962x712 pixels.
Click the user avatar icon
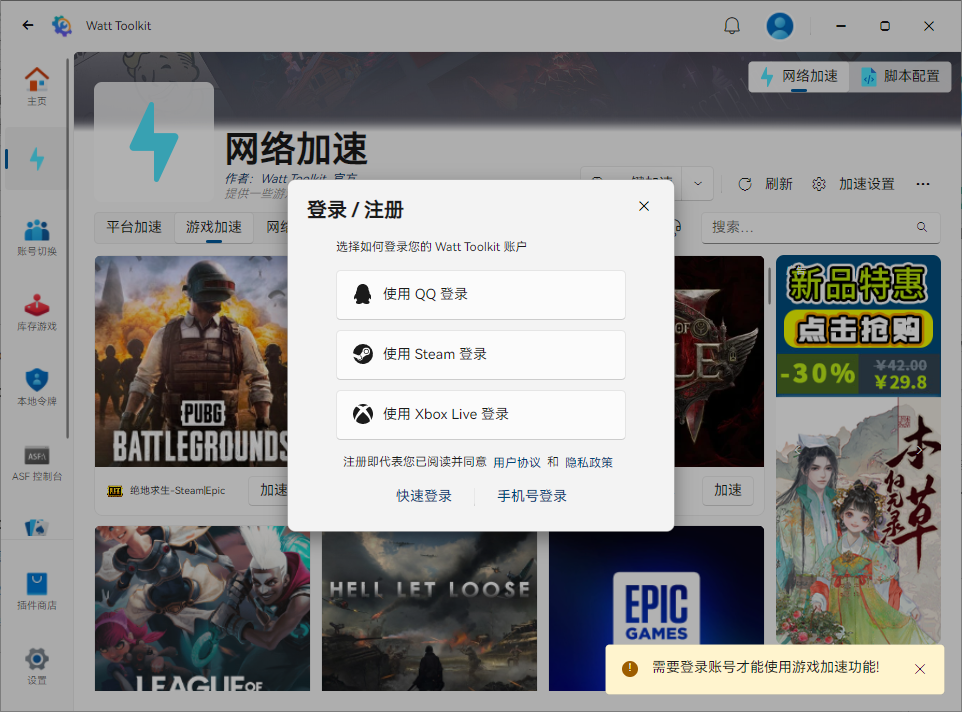779,25
